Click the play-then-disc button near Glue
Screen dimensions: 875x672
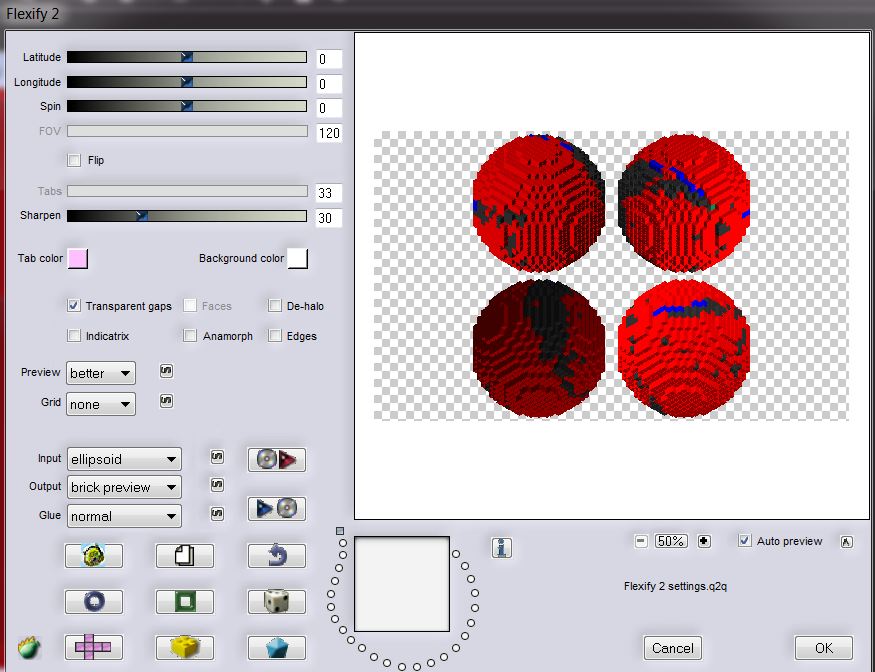tap(277, 508)
